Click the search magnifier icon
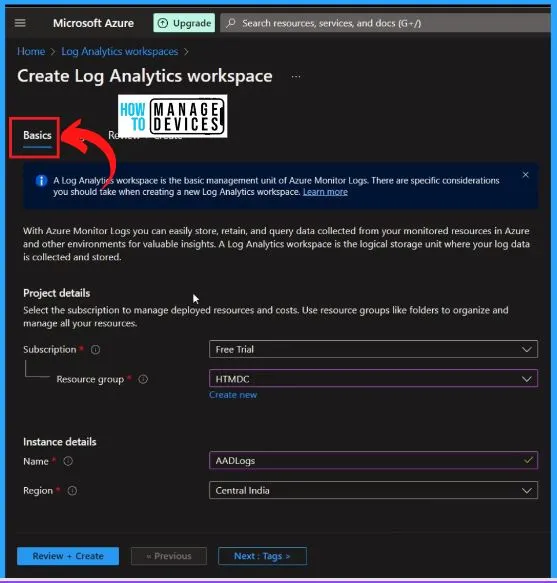The image size is (557, 583). pyautogui.click(x=231, y=23)
